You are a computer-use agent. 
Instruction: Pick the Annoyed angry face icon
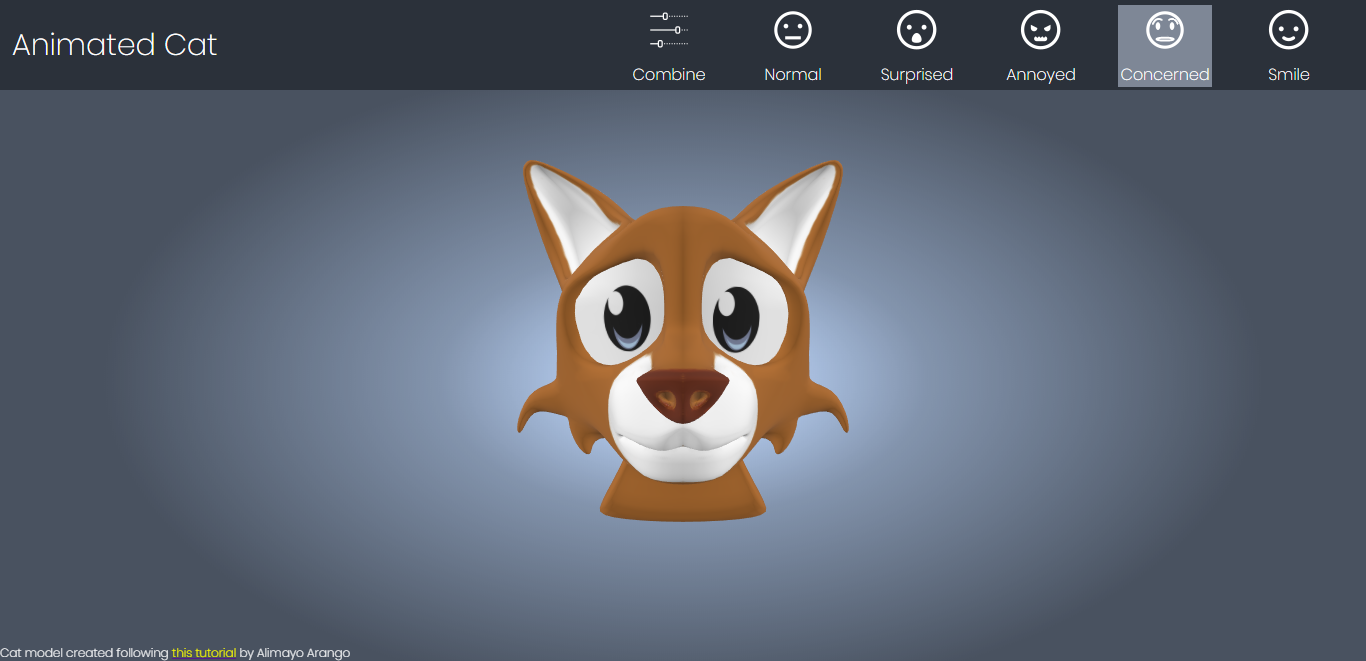1040,30
